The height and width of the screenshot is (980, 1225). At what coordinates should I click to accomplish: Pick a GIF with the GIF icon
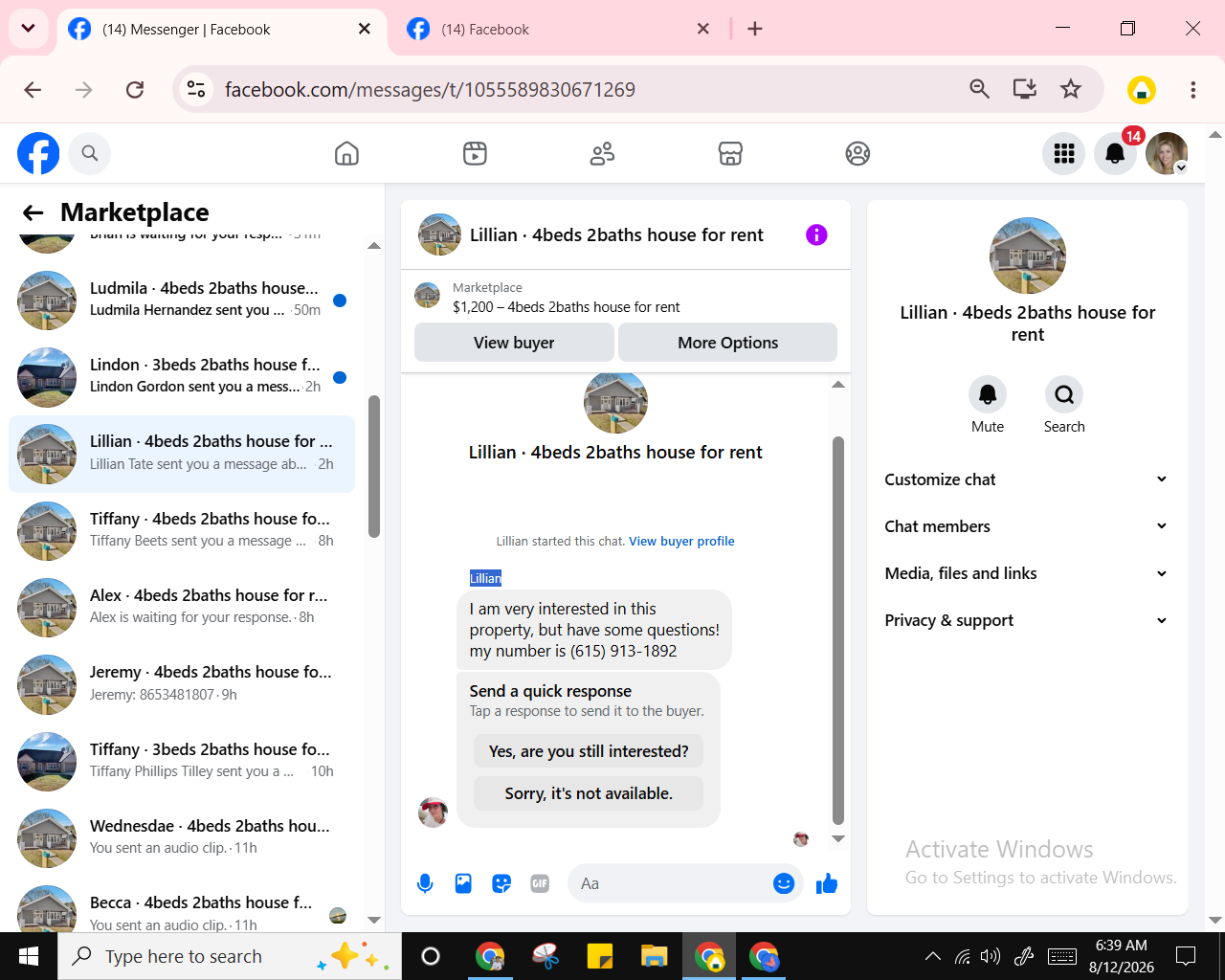540,883
